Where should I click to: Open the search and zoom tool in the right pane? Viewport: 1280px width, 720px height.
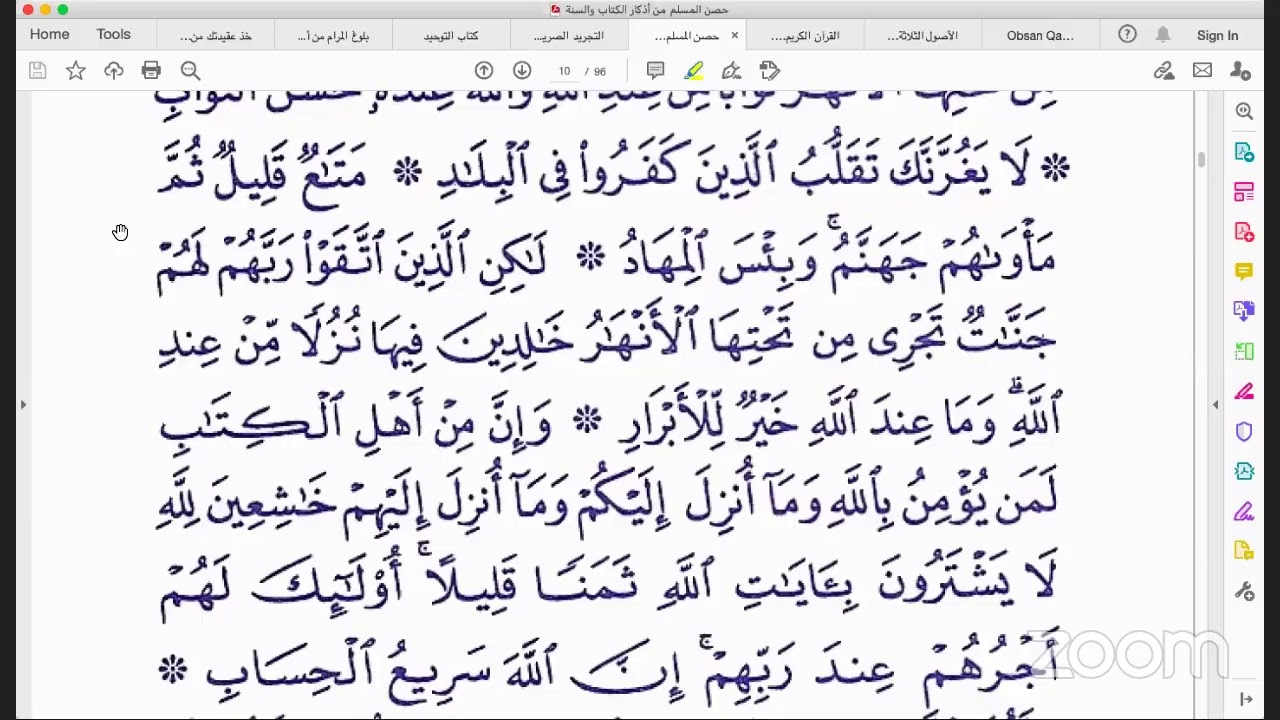(1244, 111)
